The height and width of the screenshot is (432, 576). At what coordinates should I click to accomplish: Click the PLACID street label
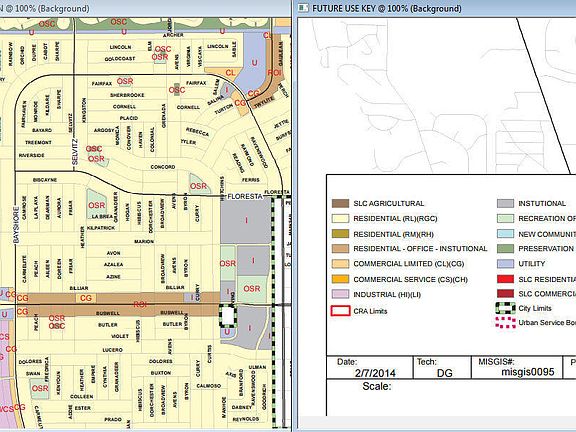point(129,118)
